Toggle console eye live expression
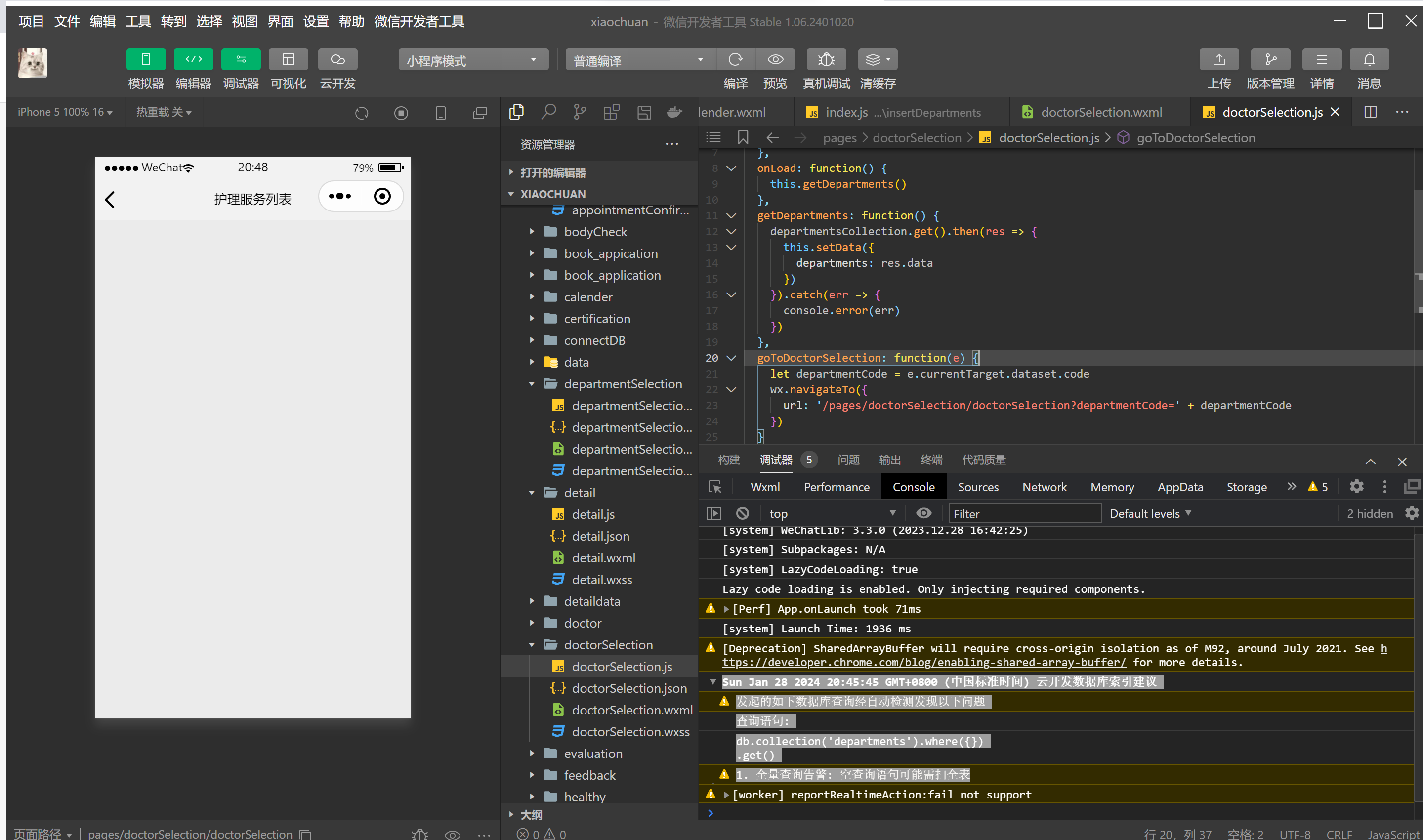The image size is (1423, 840). (x=923, y=513)
